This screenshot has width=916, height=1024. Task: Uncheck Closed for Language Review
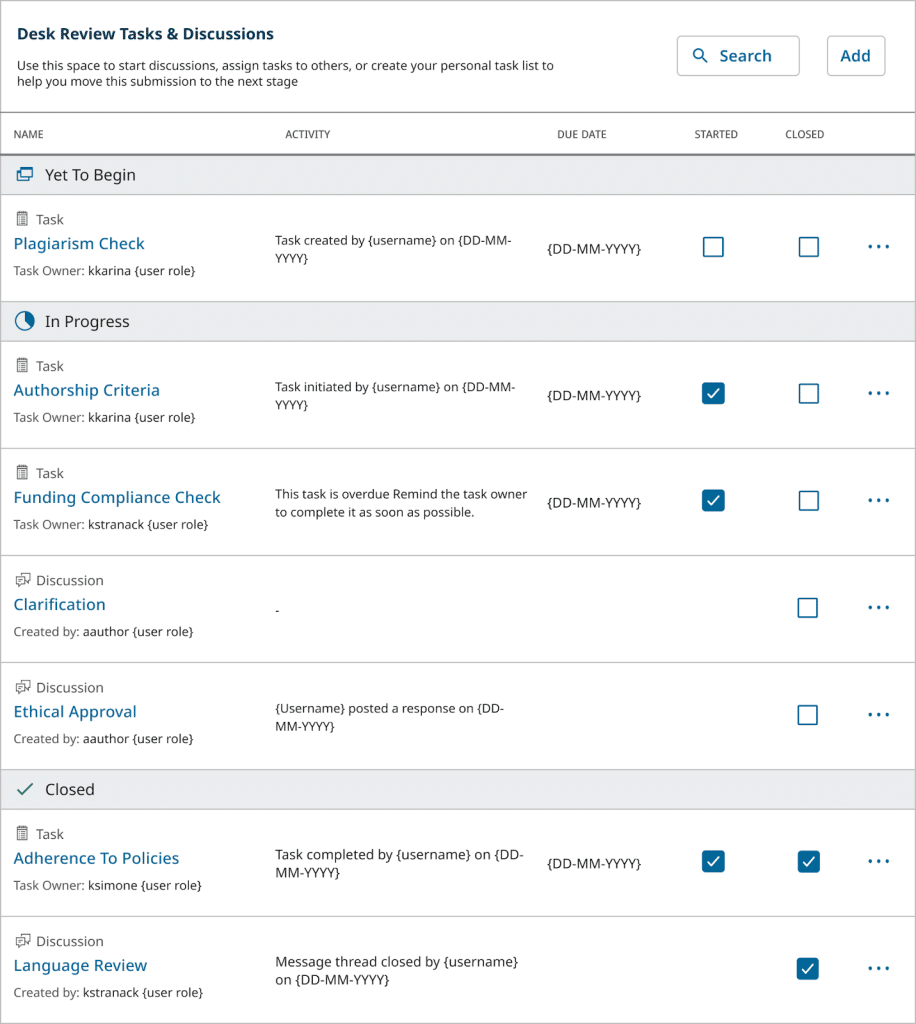808,969
